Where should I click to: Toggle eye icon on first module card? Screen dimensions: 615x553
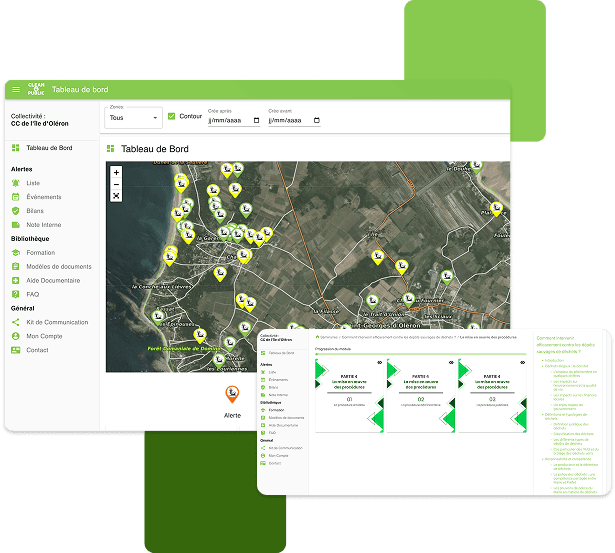click(380, 362)
